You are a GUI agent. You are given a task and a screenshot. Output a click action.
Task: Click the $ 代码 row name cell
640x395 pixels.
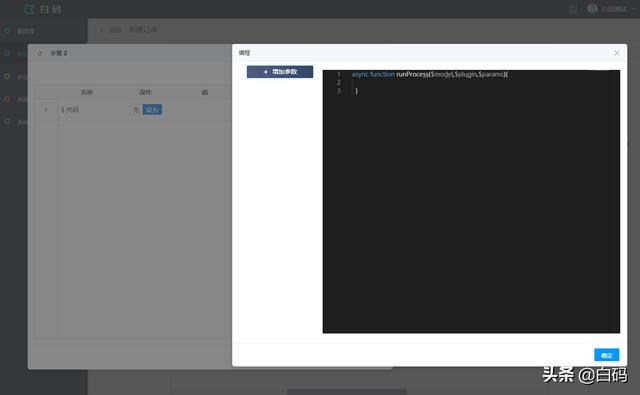point(70,110)
